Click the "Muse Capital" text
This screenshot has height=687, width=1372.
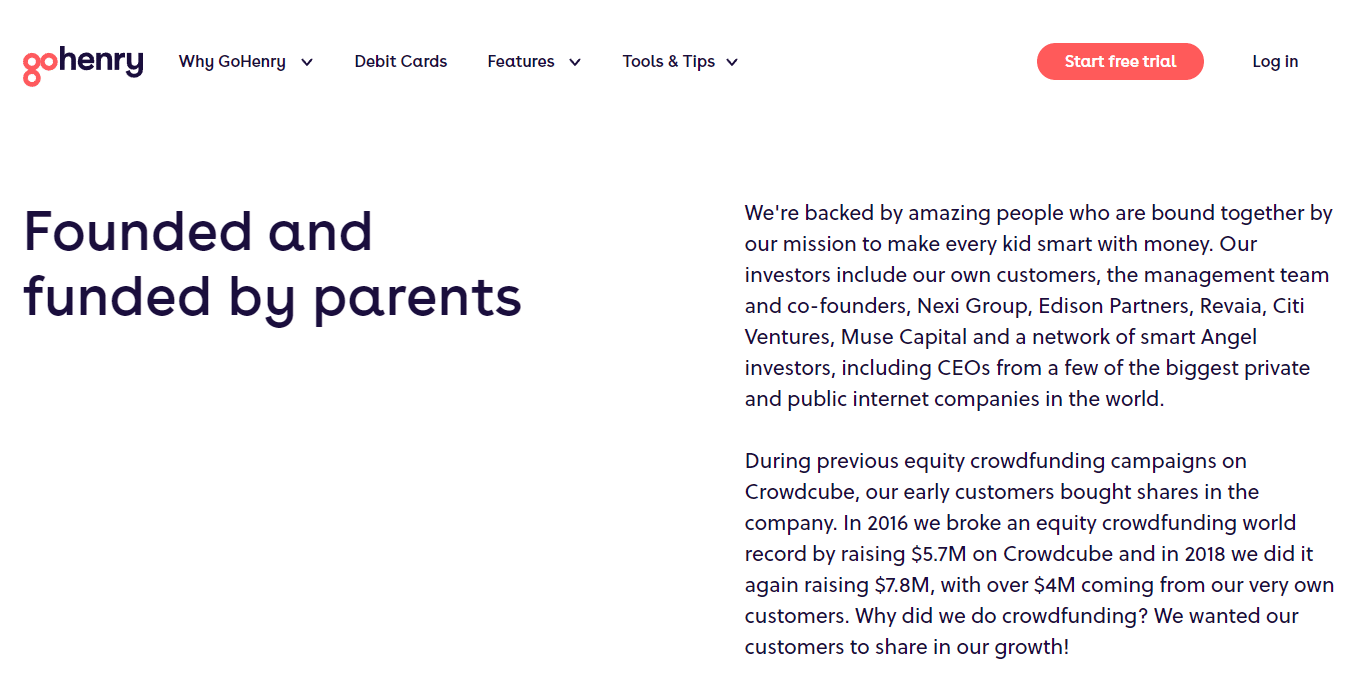pos(907,337)
